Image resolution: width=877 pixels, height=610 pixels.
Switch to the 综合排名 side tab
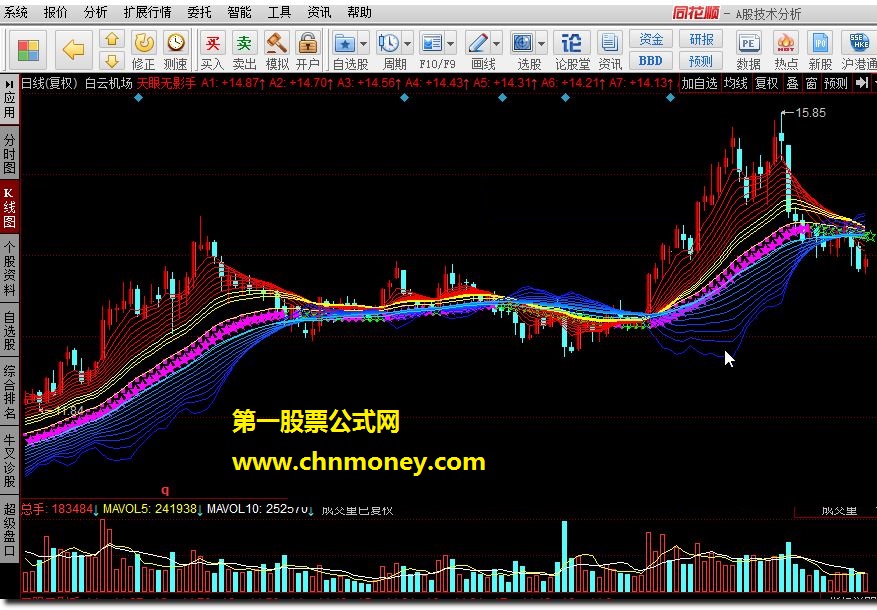pyautogui.click(x=10, y=392)
